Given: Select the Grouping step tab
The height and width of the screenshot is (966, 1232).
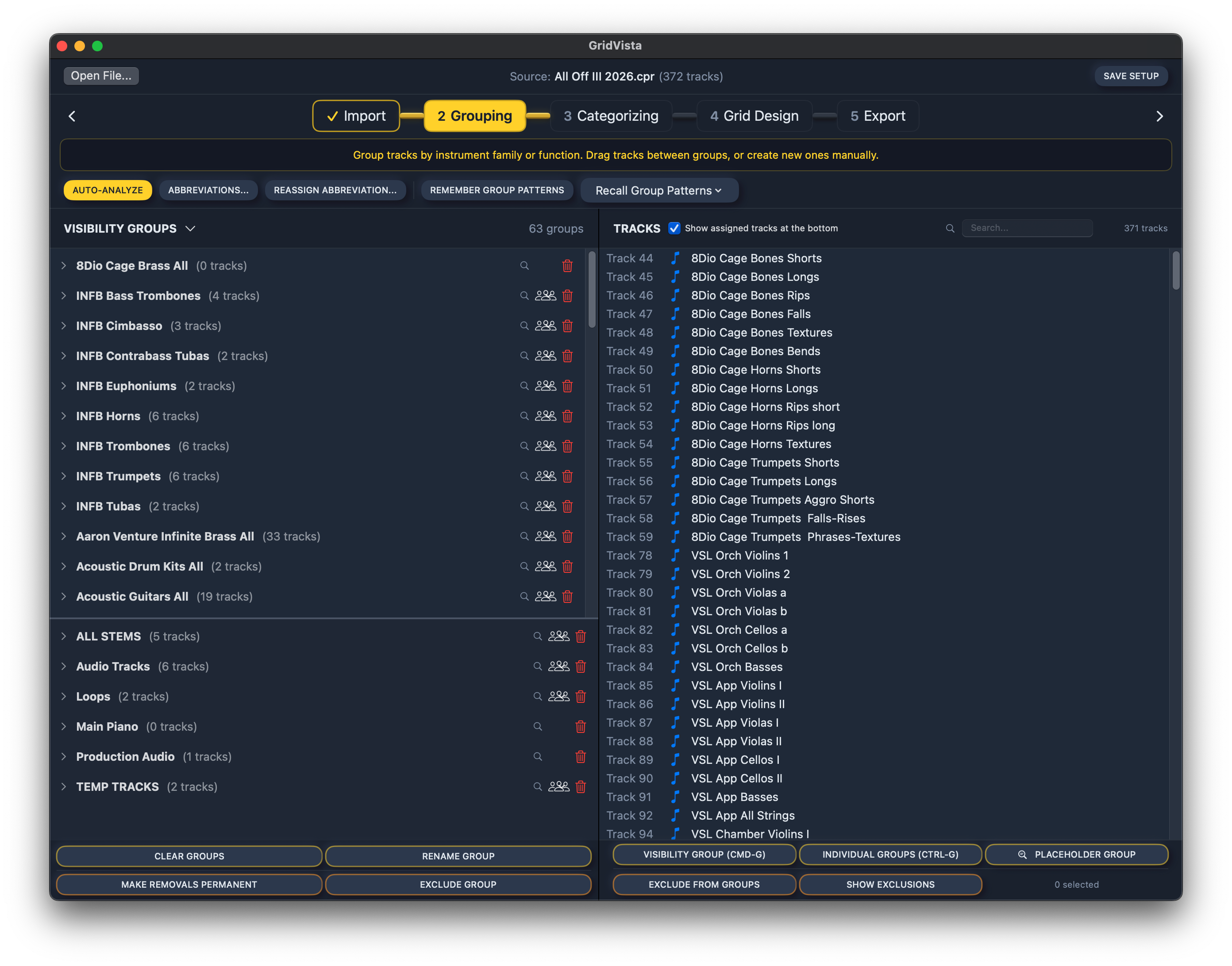Looking at the screenshot, I should (474, 116).
